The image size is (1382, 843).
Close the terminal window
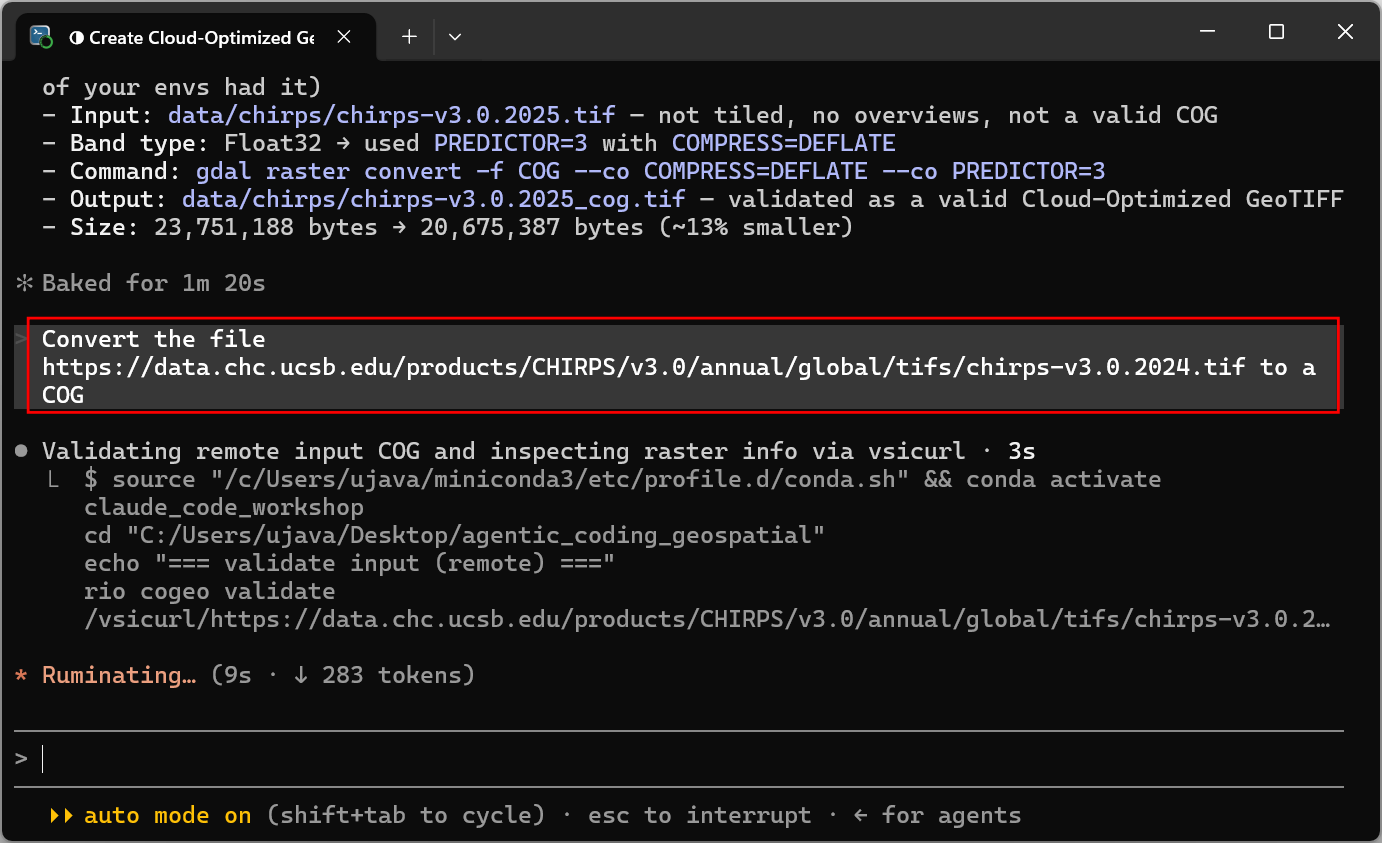[1345, 32]
